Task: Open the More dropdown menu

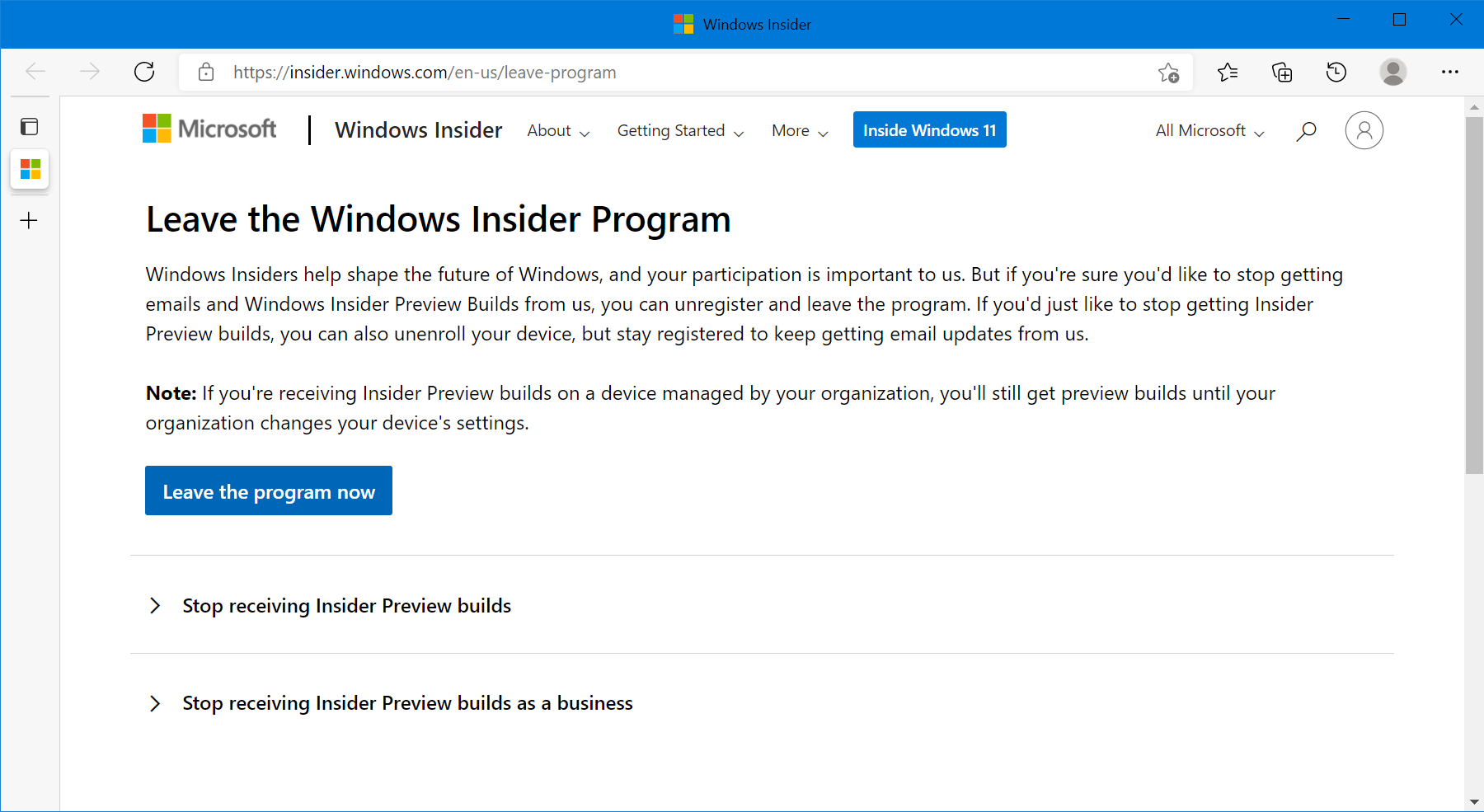Action: click(x=799, y=131)
